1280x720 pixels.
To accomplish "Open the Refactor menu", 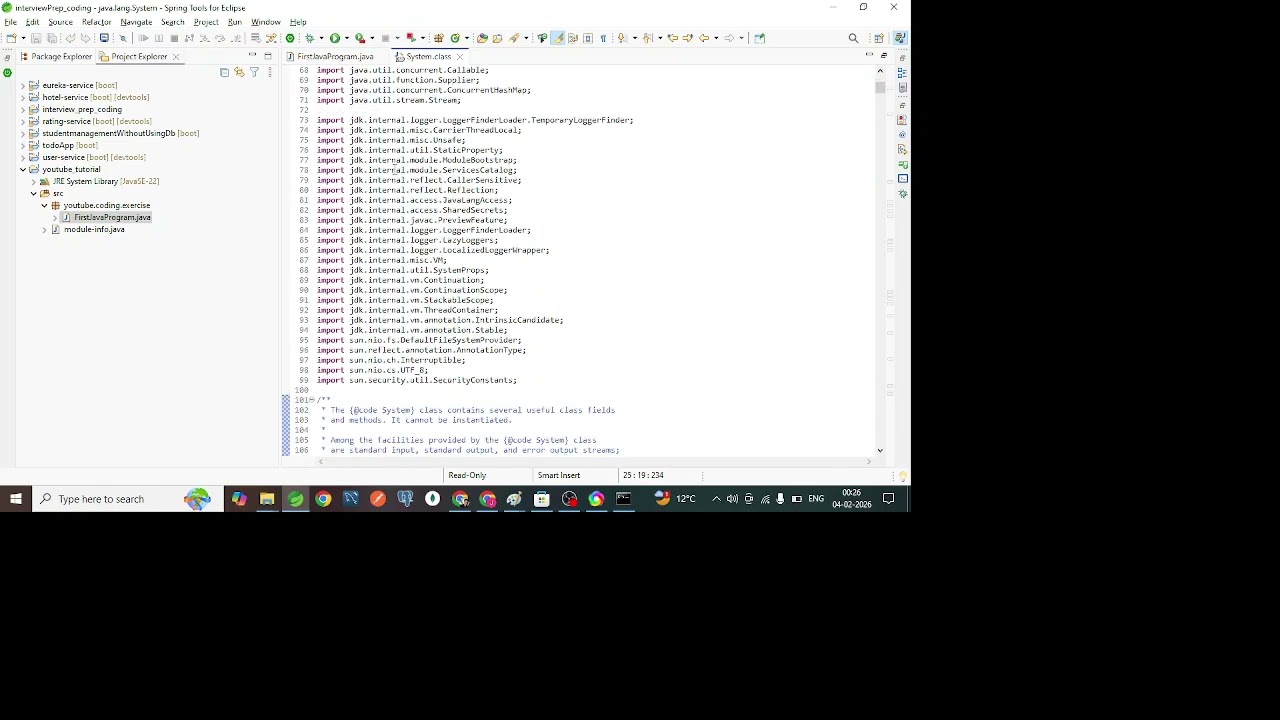I will coord(96,22).
